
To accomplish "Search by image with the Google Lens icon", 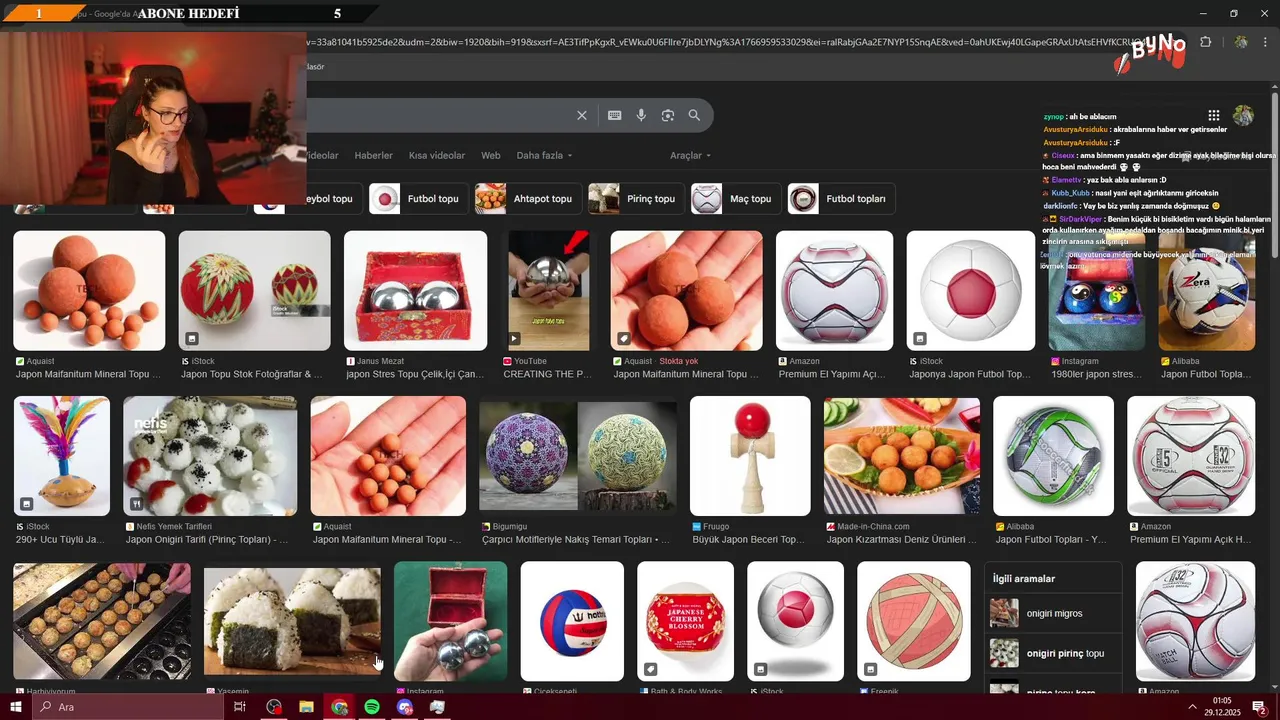I will tap(668, 115).
